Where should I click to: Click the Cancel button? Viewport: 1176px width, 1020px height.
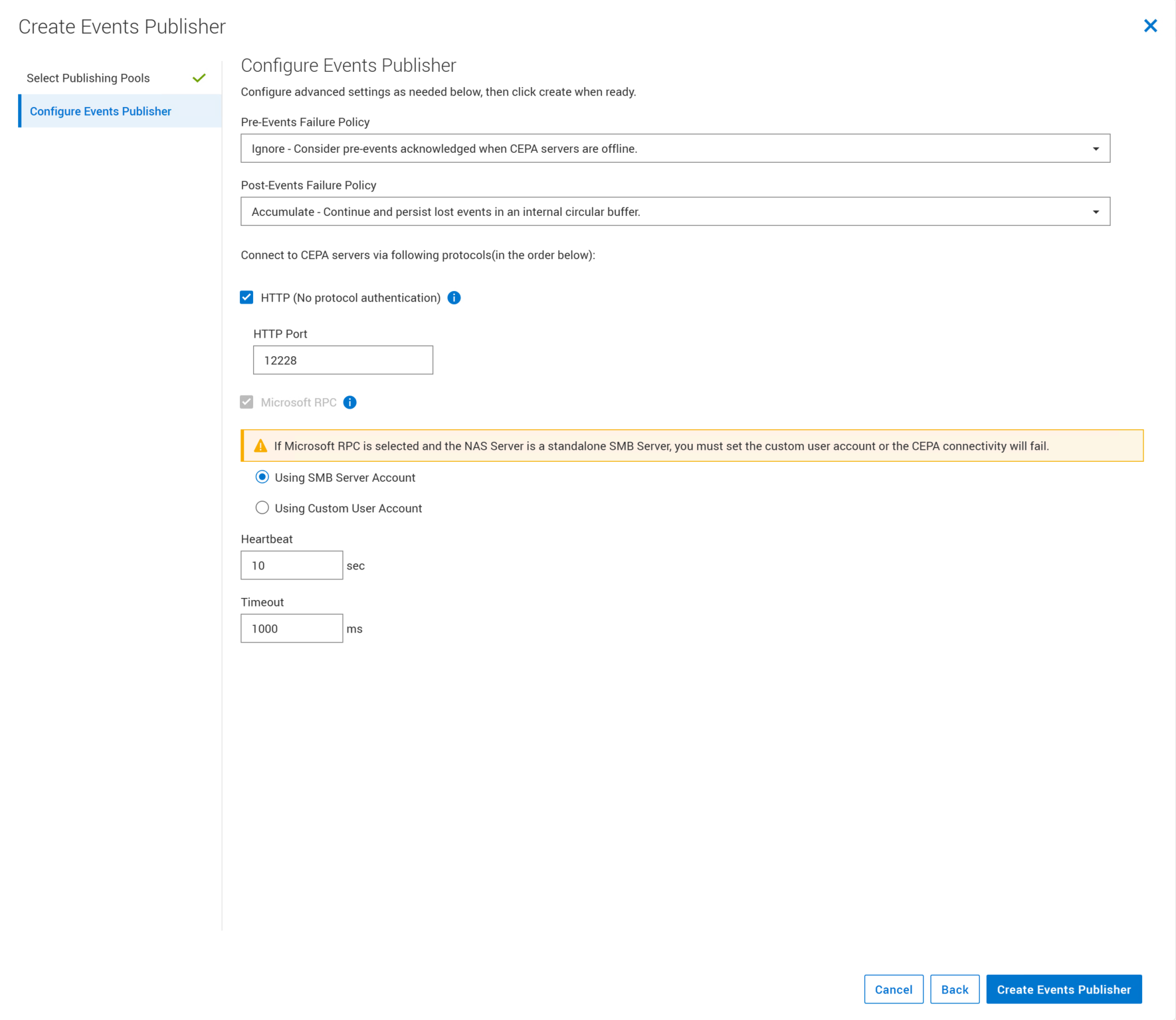coord(893,989)
